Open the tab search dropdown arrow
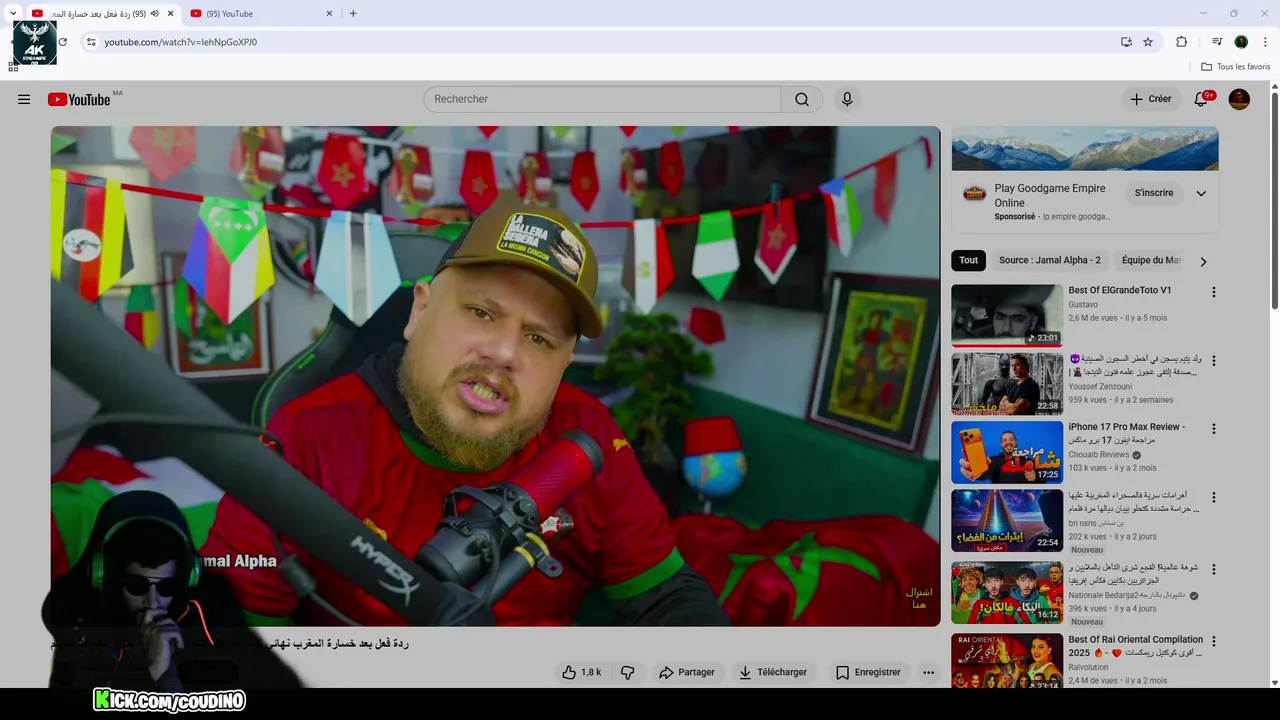1280x720 pixels. click(x=13, y=13)
